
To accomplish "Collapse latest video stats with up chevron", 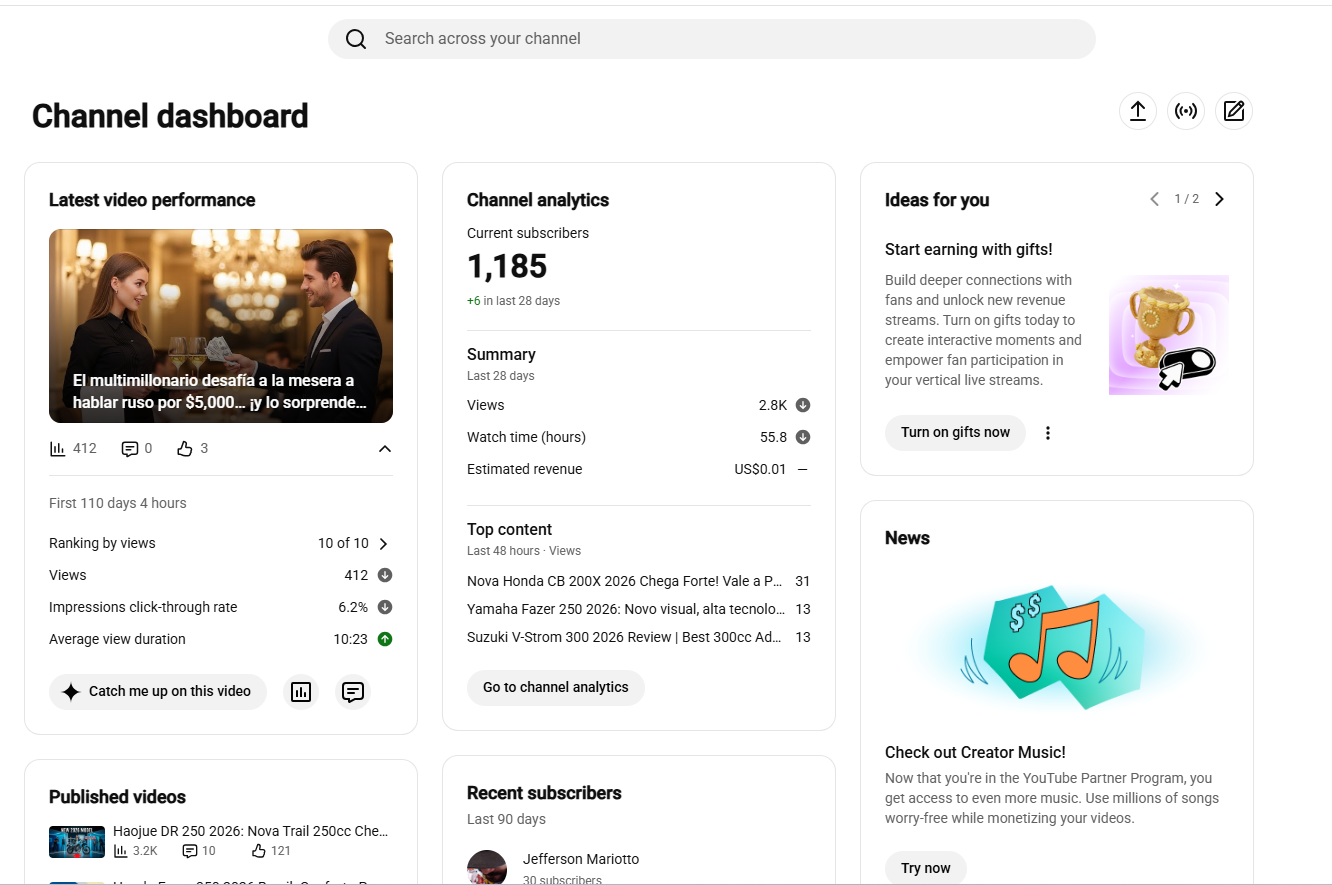I will pyautogui.click(x=385, y=449).
